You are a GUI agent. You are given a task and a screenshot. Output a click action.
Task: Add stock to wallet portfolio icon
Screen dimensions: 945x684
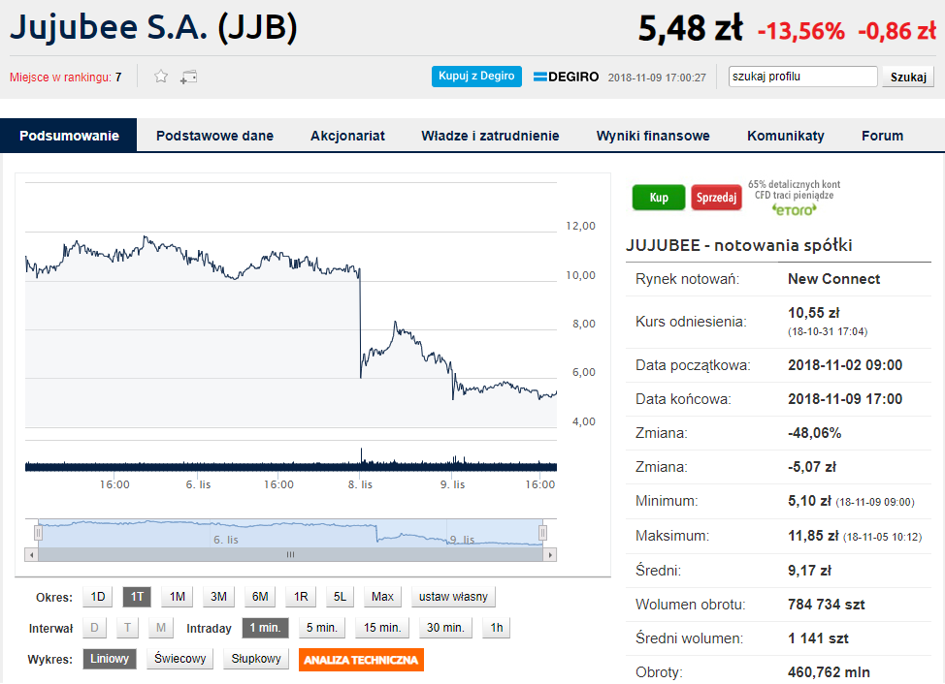pyautogui.click(x=189, y=77)
